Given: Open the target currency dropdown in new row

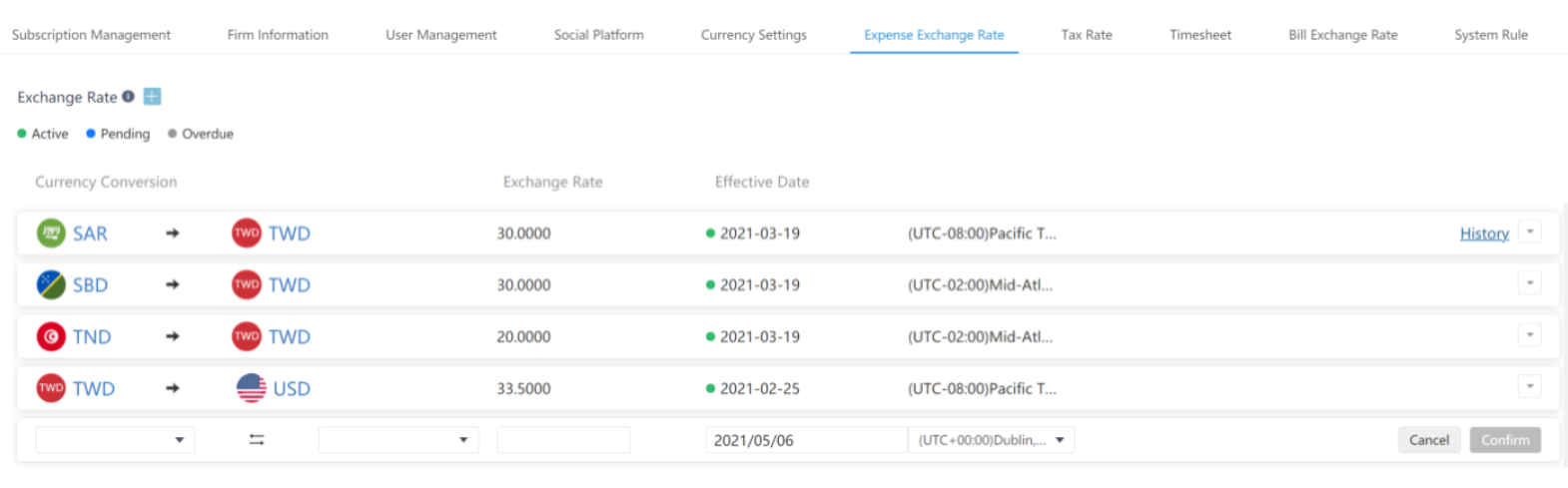Looking at the screenshot, I should click(x=397, y=440).
